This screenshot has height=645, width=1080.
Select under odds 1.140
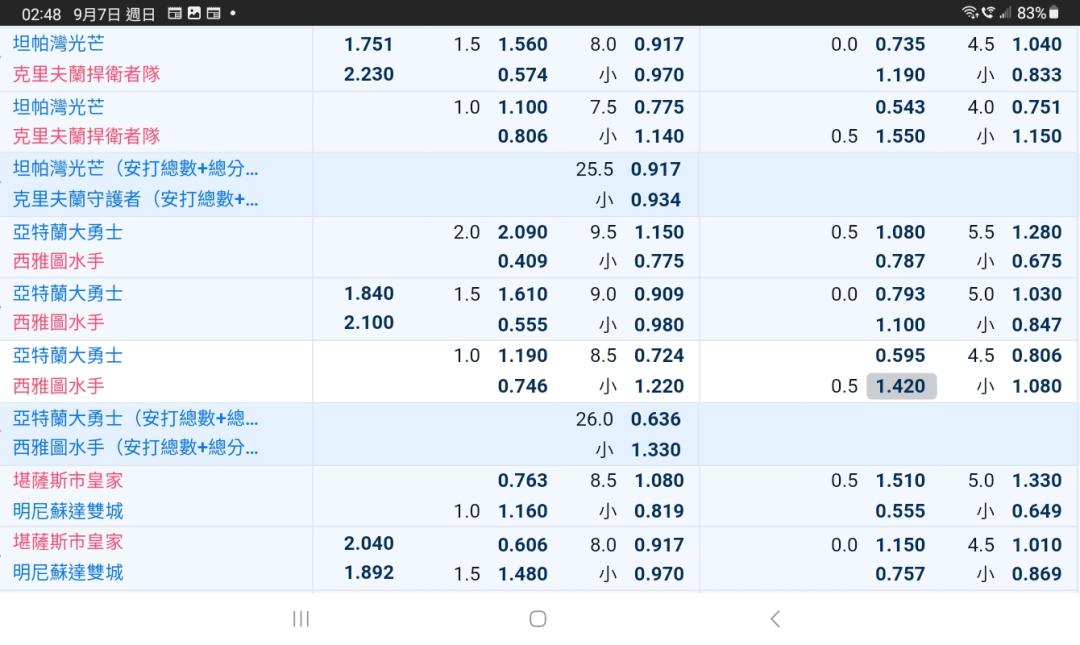659,136
